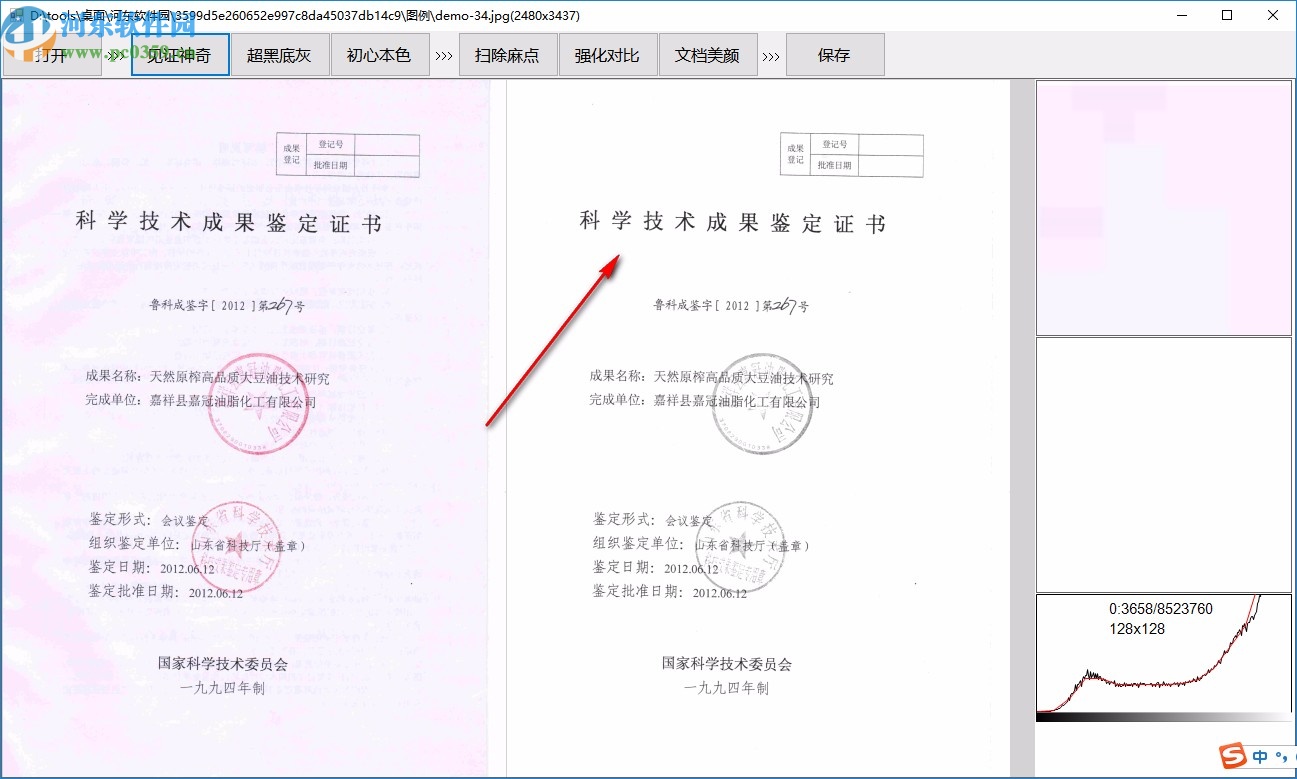Apply 强化对比 contrast enhancement
This screenshot has width=1297, height=779.
click(607, 55)
